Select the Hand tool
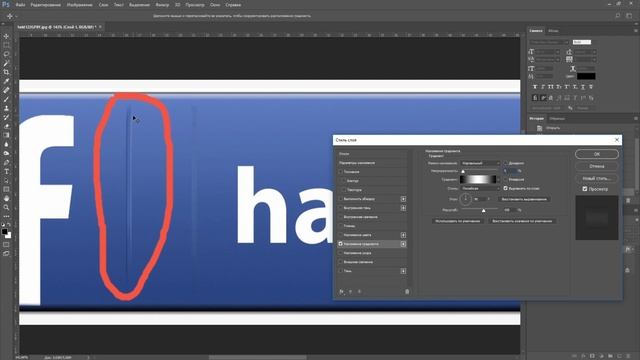Viewport: 640px width, 360px height. click(x=6, y=198)
